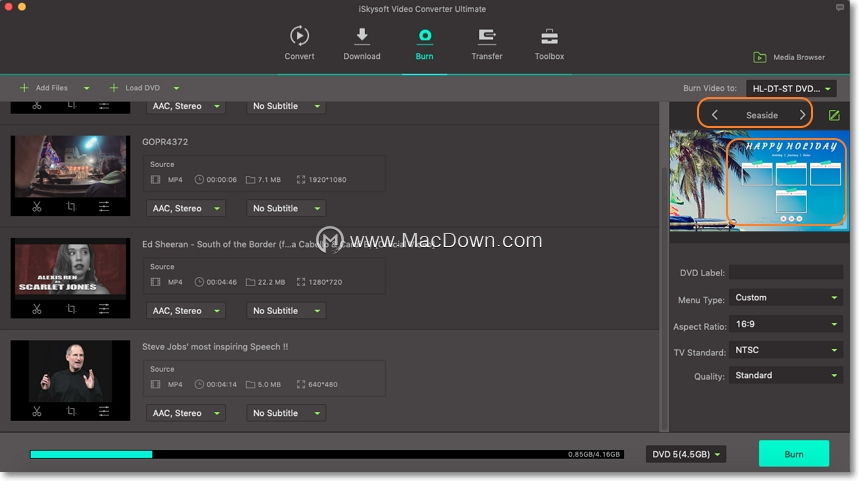Open effects settings for GOPR4372
859x481 pixels.
[104, 207]
